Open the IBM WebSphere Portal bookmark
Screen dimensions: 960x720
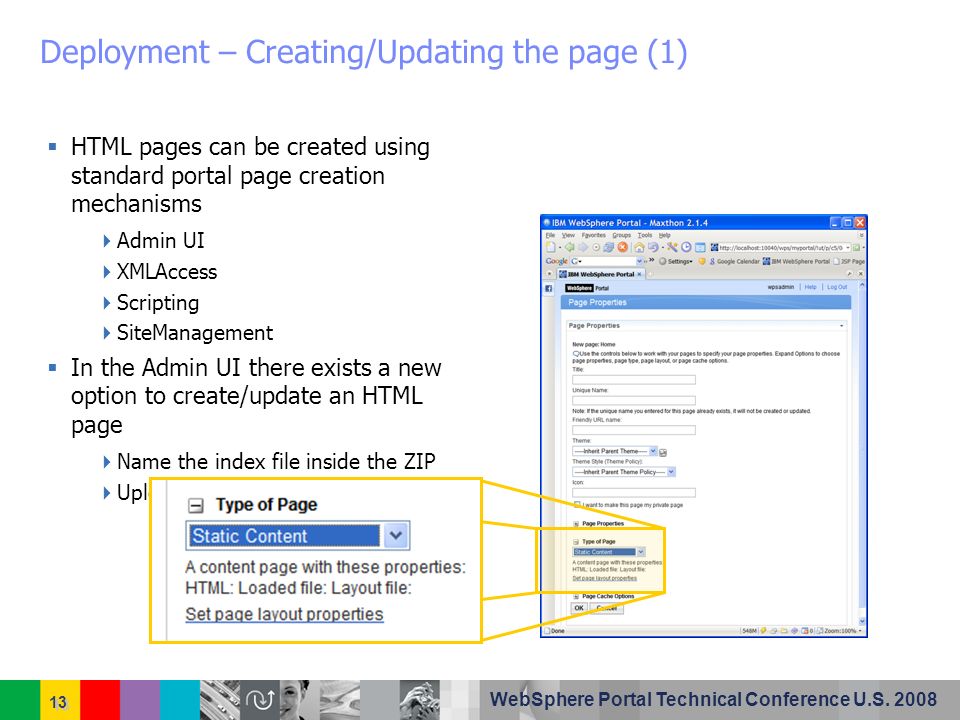(x=796, y=261)
